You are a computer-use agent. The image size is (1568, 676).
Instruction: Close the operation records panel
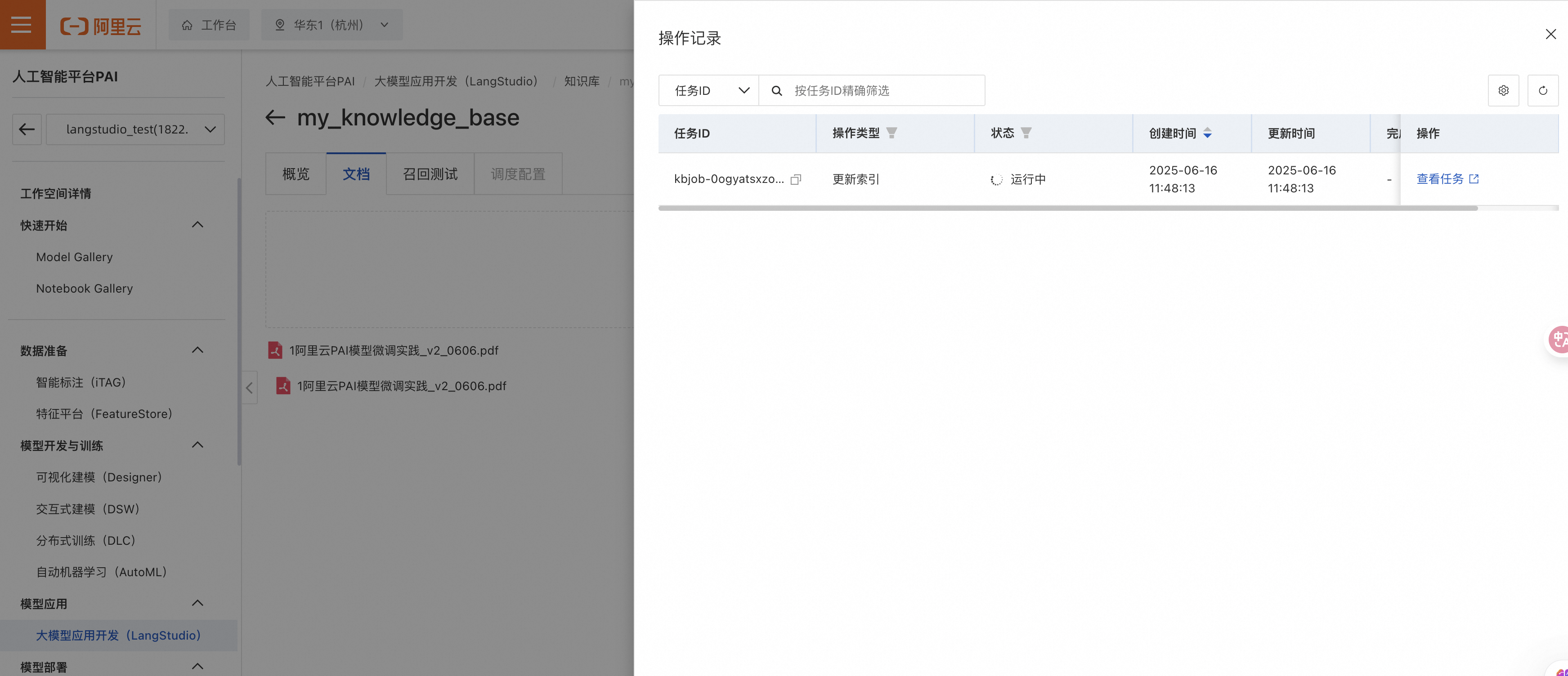[1550, 35]
